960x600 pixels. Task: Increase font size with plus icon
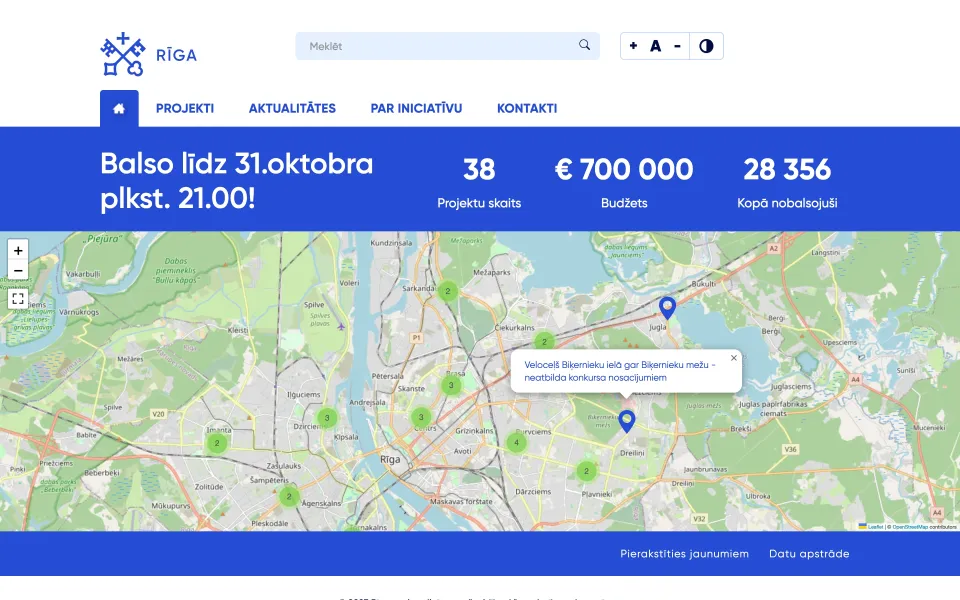point(633,45)
